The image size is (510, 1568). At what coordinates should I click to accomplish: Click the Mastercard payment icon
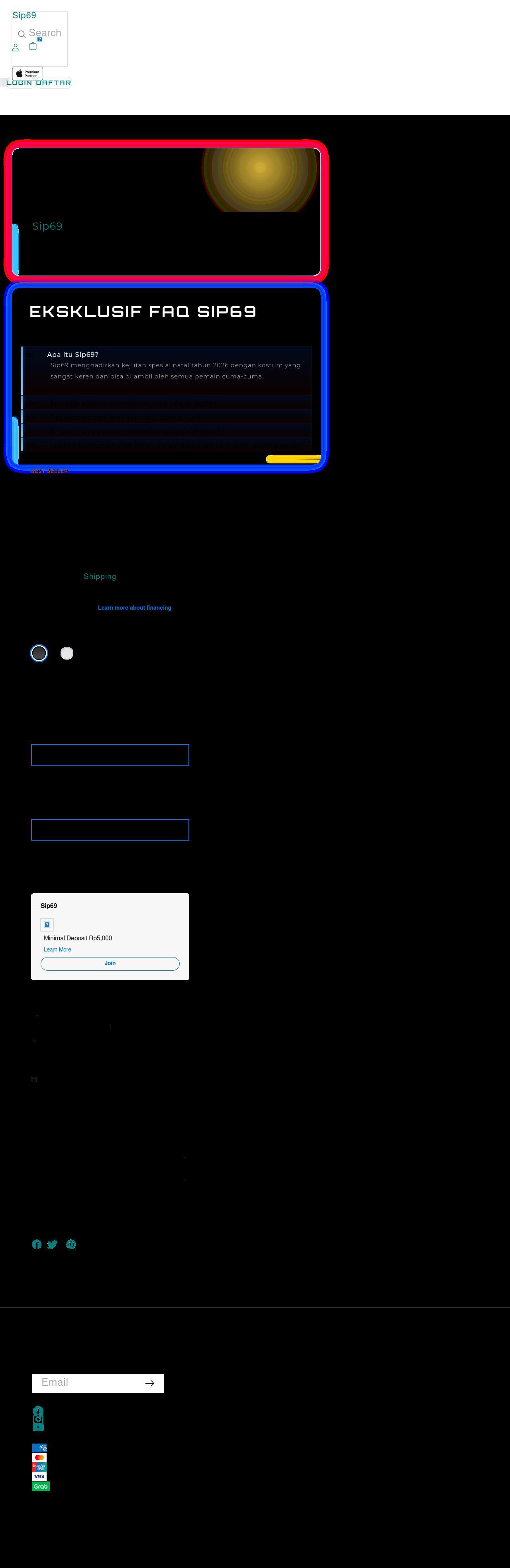[x=39, y=1457]
